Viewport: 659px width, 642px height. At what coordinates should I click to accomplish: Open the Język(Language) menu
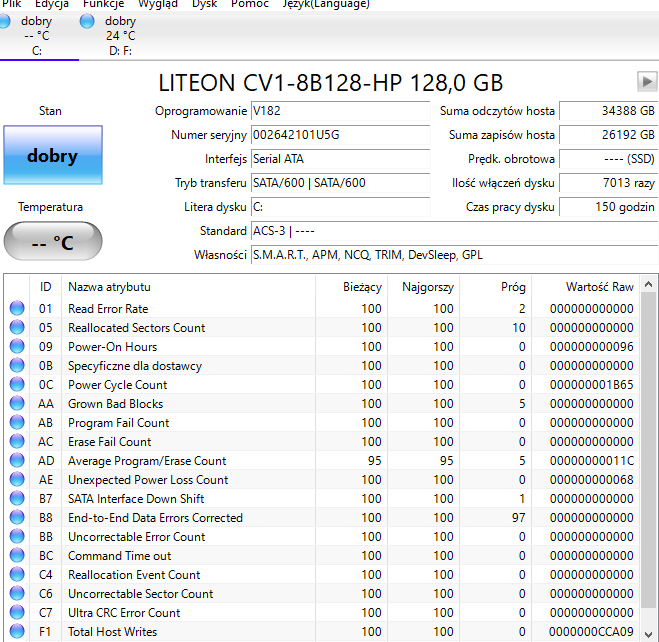point(326,4)
